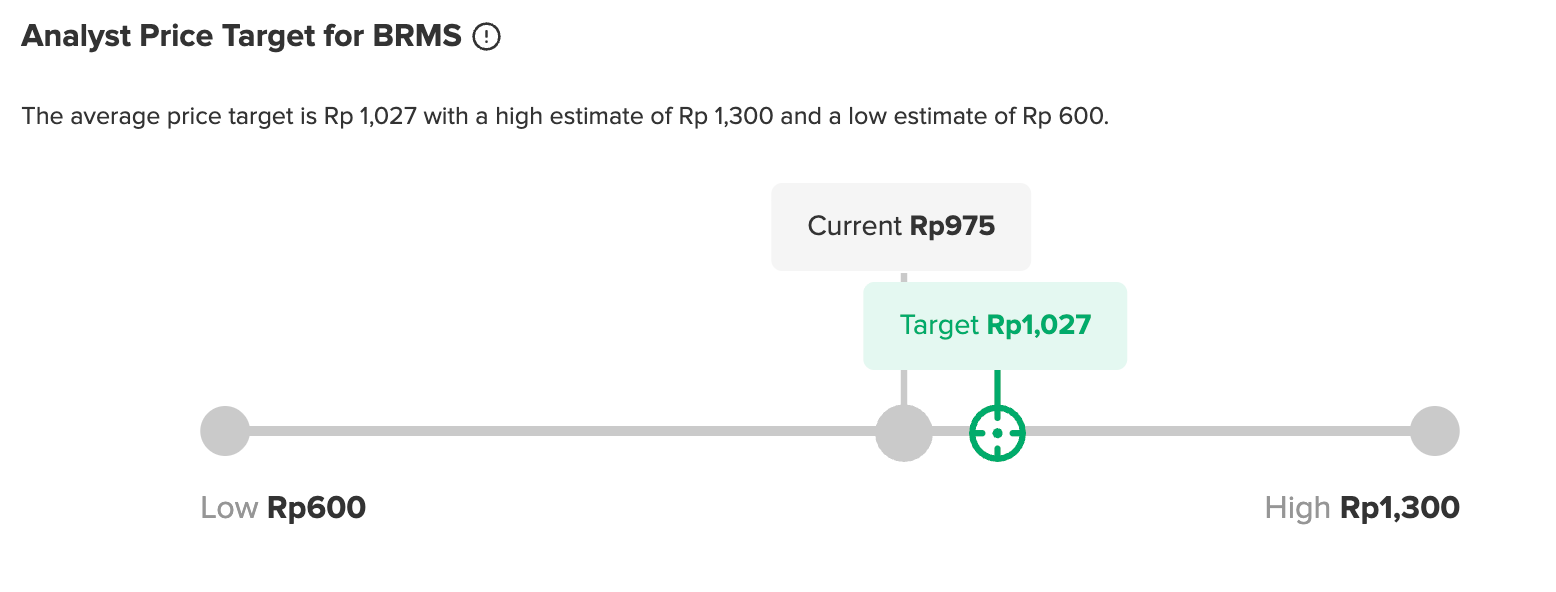Select the gray current price dot
The height and width of the screenshot is (592, 1556).
coord(903,433)
